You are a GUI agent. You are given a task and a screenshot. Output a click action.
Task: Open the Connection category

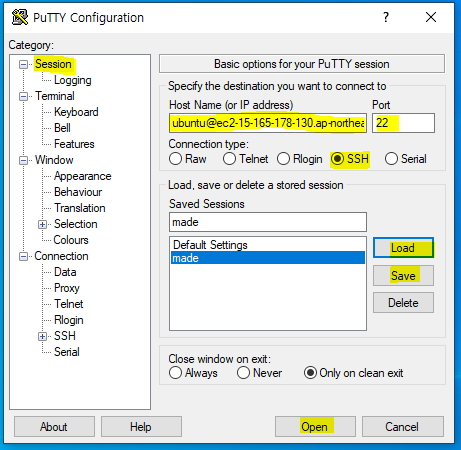coord(61,256)
